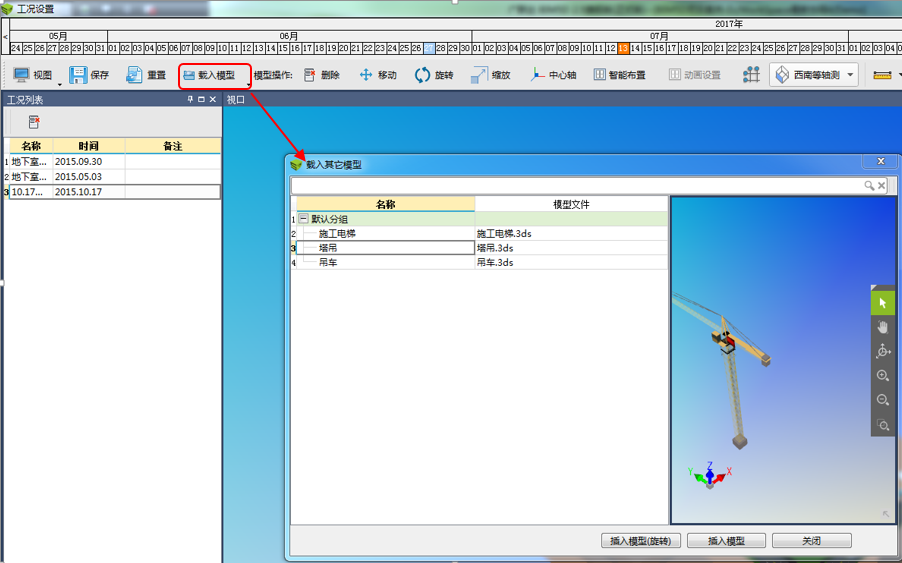Select the arrow pointer tool in preview
The width and height of the screenshot is (902, 563).
pyautogui.click(x=883, y=303)
